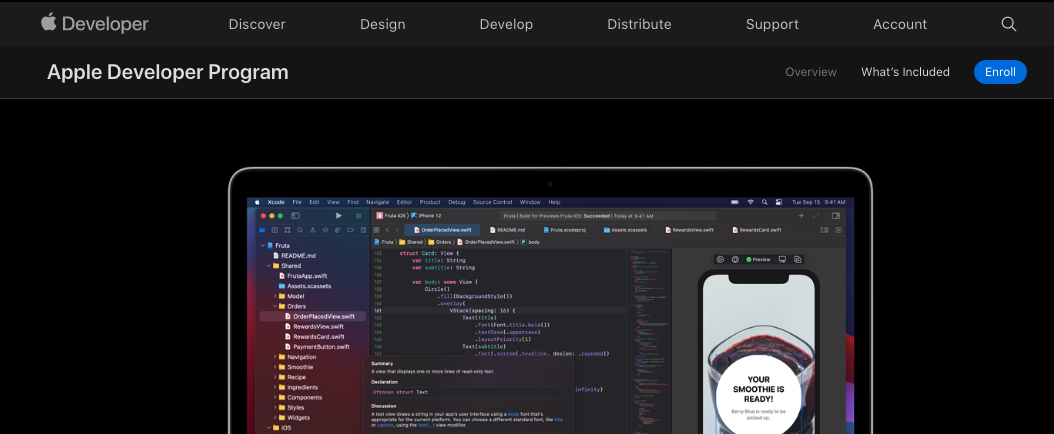Click the editor forward chevron
The width and height of the screenshot is (1054, 434).
397,230
